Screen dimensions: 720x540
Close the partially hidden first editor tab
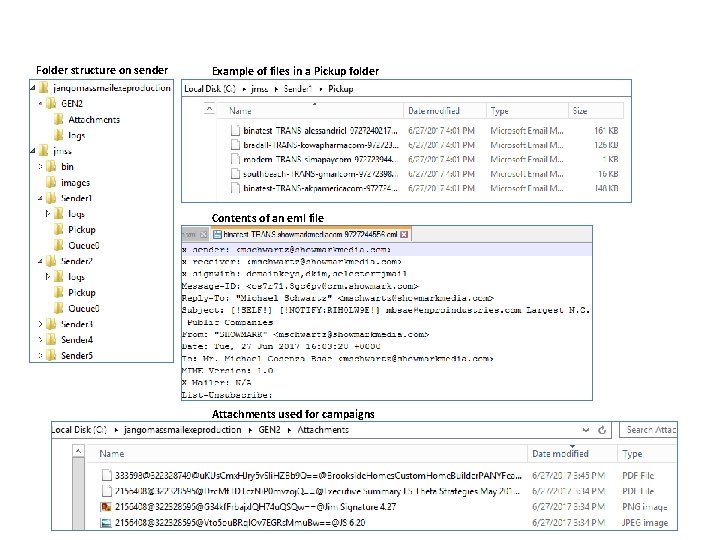(203, 235)
